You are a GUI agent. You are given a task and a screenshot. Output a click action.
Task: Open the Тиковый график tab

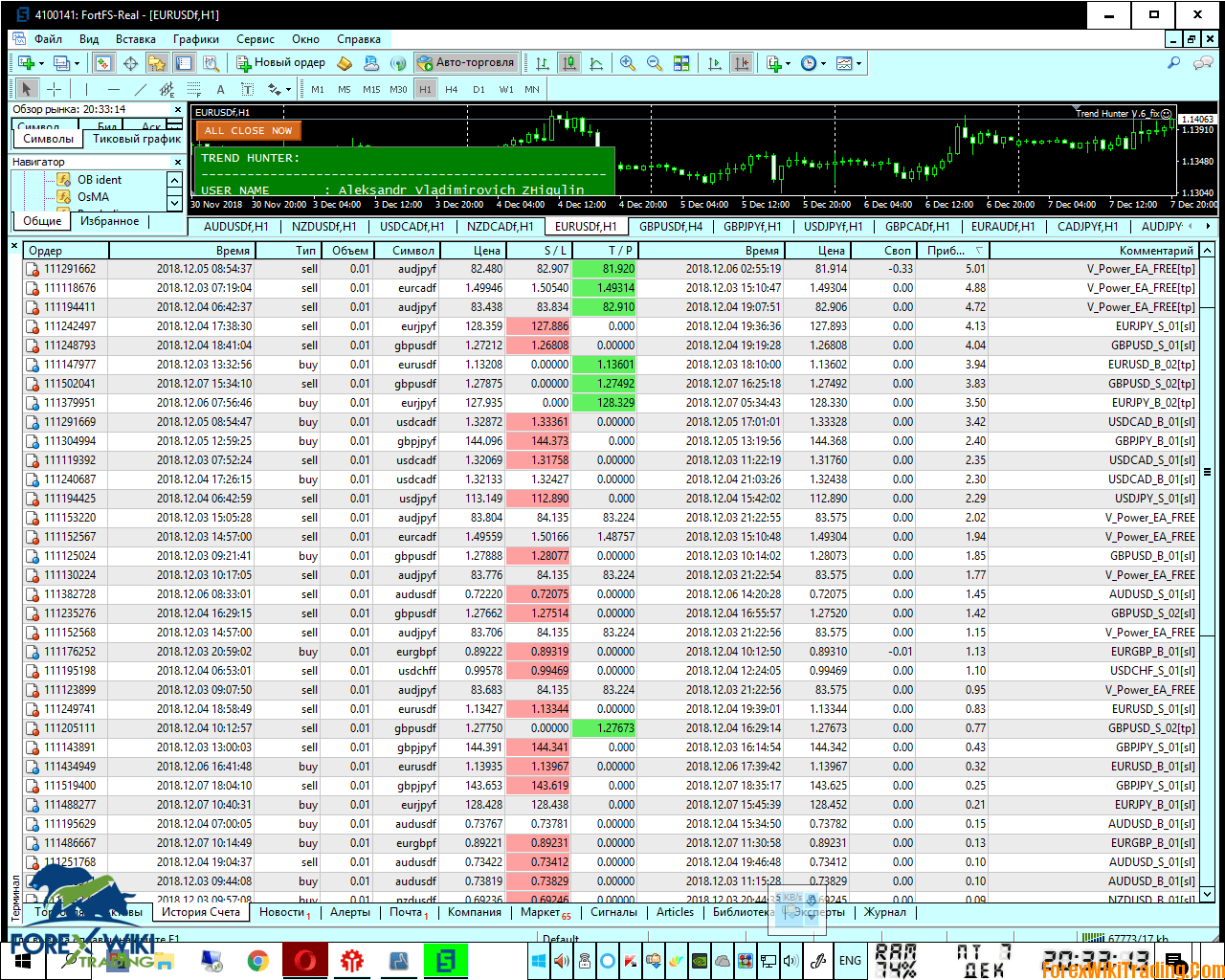tap(137, 139)
